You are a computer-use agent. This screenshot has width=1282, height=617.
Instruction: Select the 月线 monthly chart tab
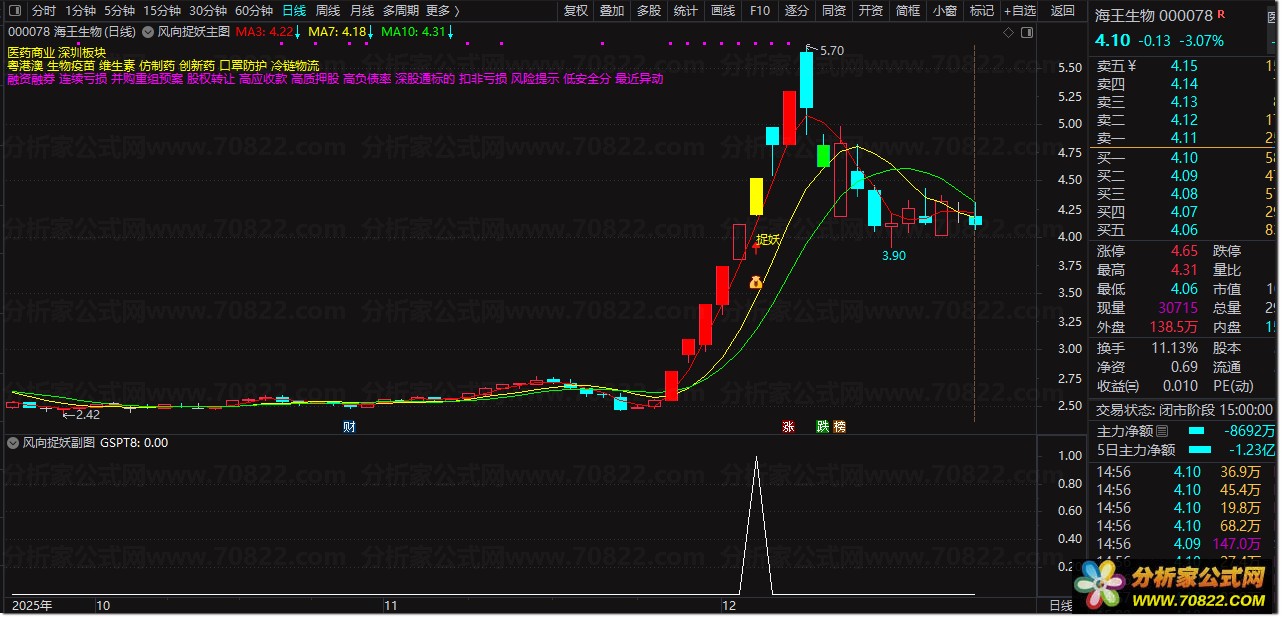click(x=362, y=11)
